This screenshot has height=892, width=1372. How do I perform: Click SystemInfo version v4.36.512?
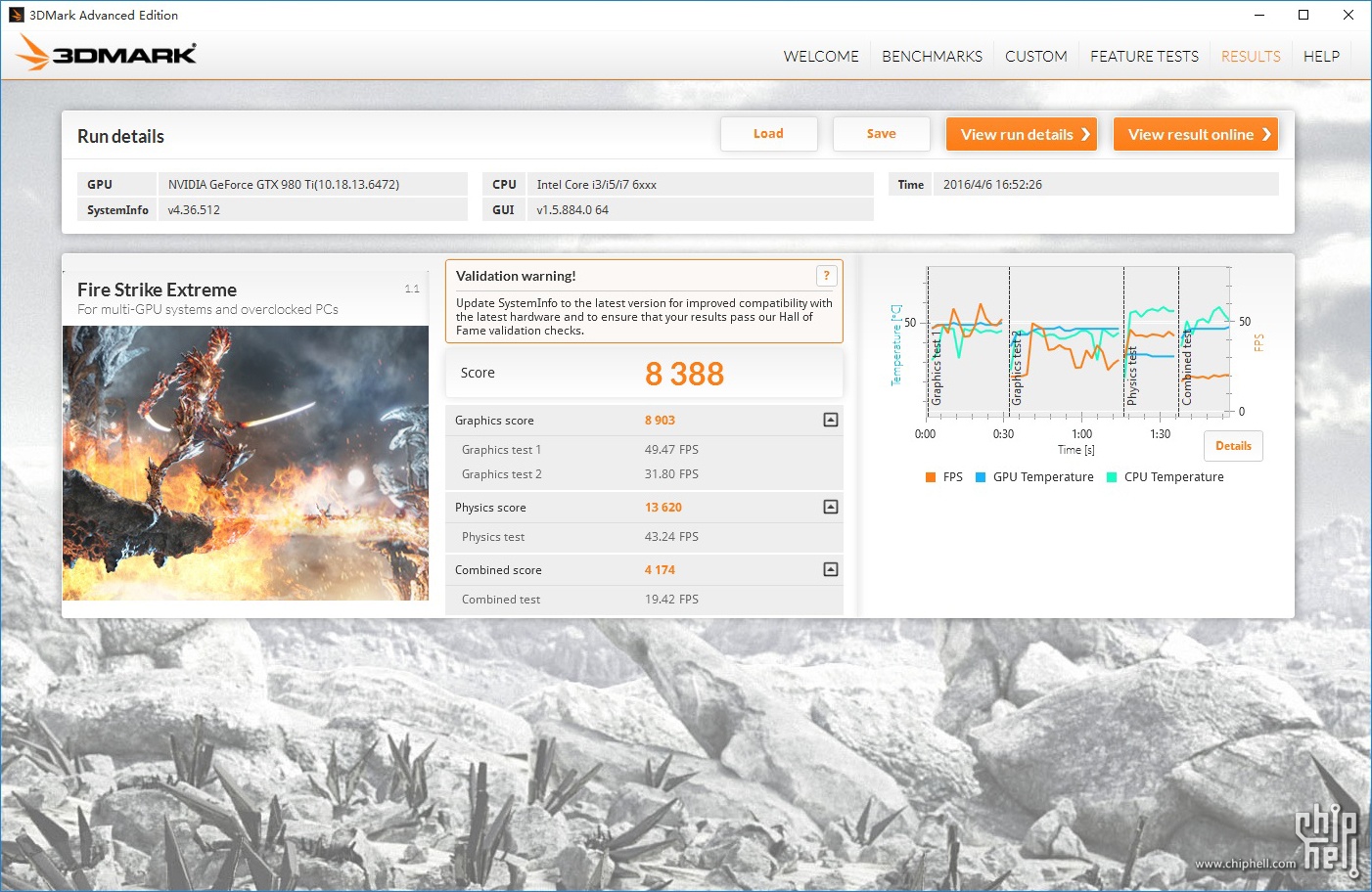coord(194,210)
